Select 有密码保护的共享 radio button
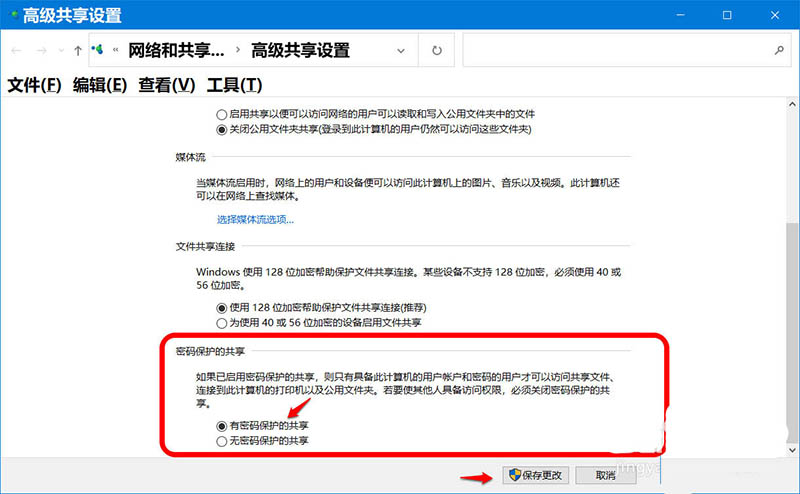The image size is (800, 494). pyautogui.click(x=221, y=426)
